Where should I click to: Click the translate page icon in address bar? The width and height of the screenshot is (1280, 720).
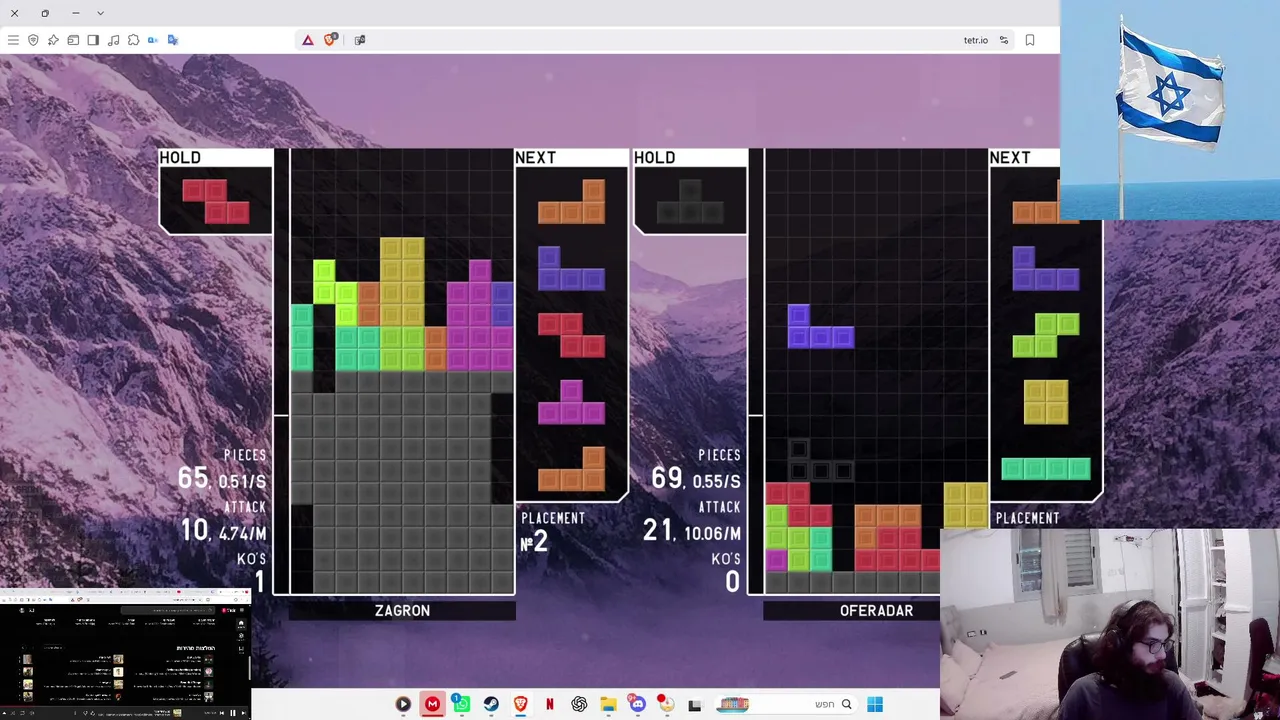point(360,40)
